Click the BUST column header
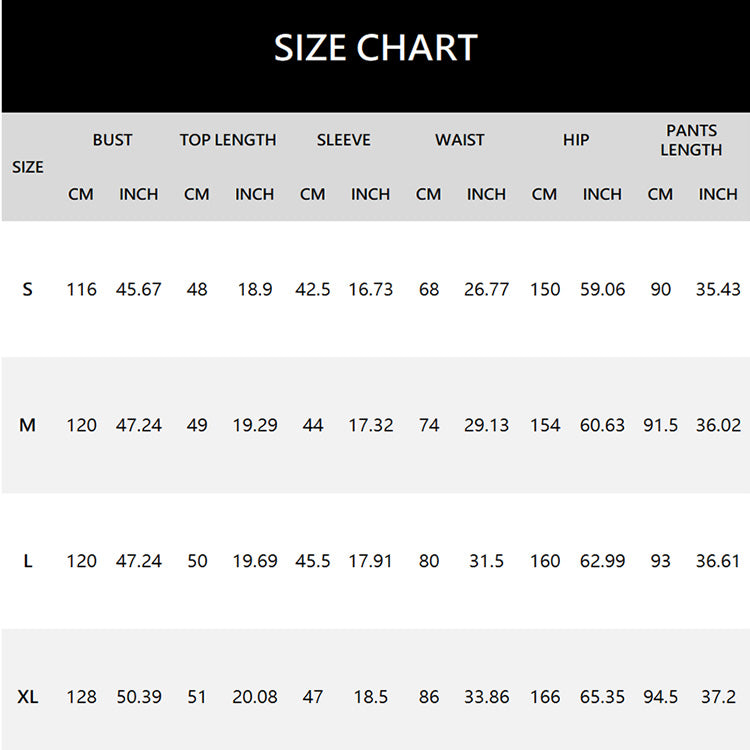The width and height of the screenshot is (750, 750). point(112,140)
